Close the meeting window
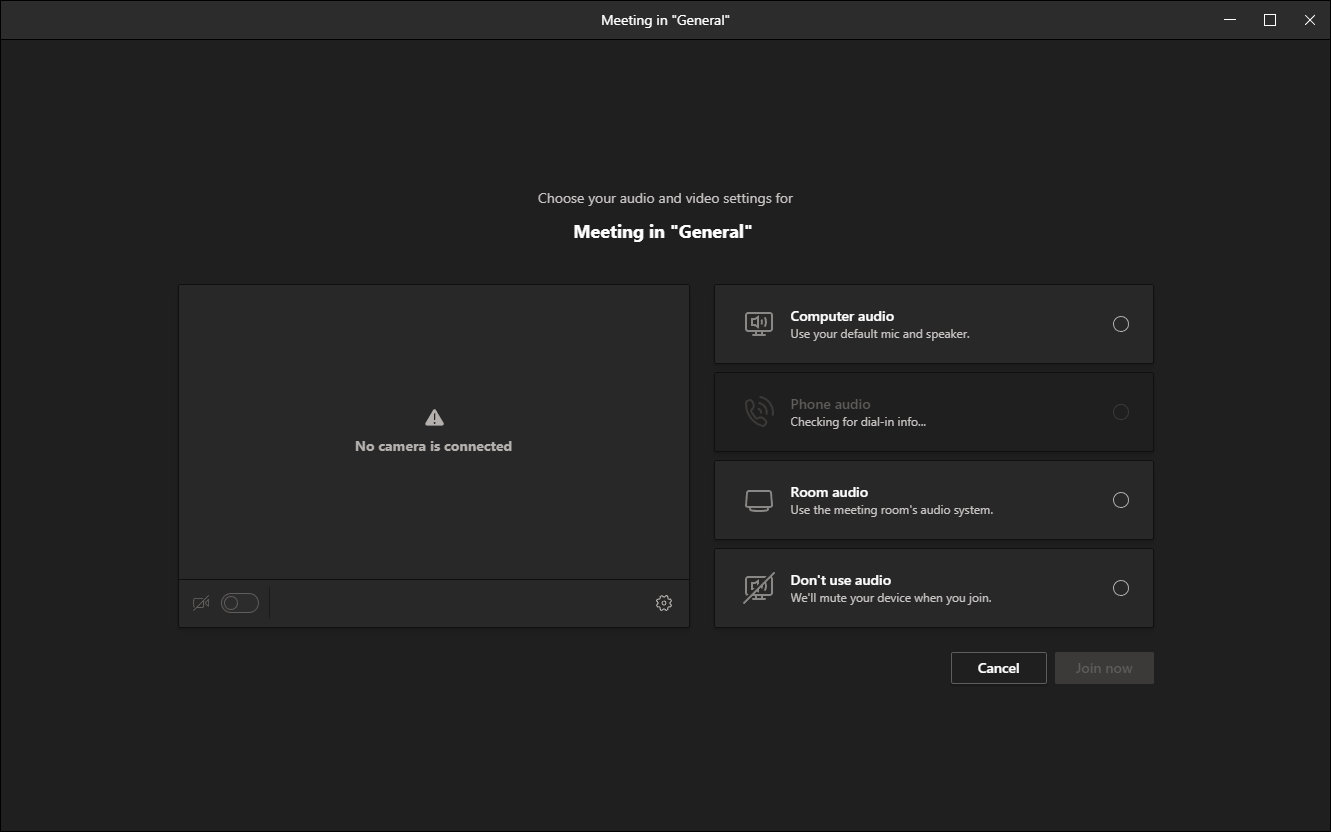 click(1310, 20)
